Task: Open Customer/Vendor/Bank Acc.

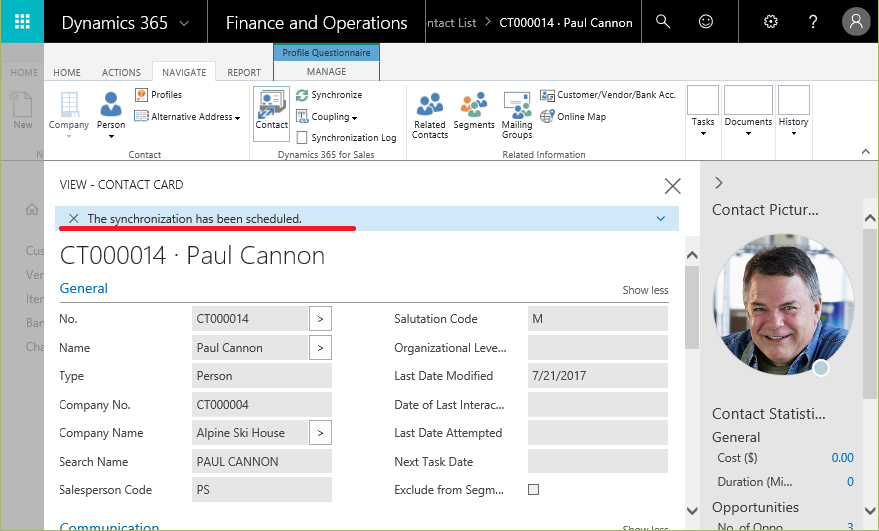Action: click(608, 95)
